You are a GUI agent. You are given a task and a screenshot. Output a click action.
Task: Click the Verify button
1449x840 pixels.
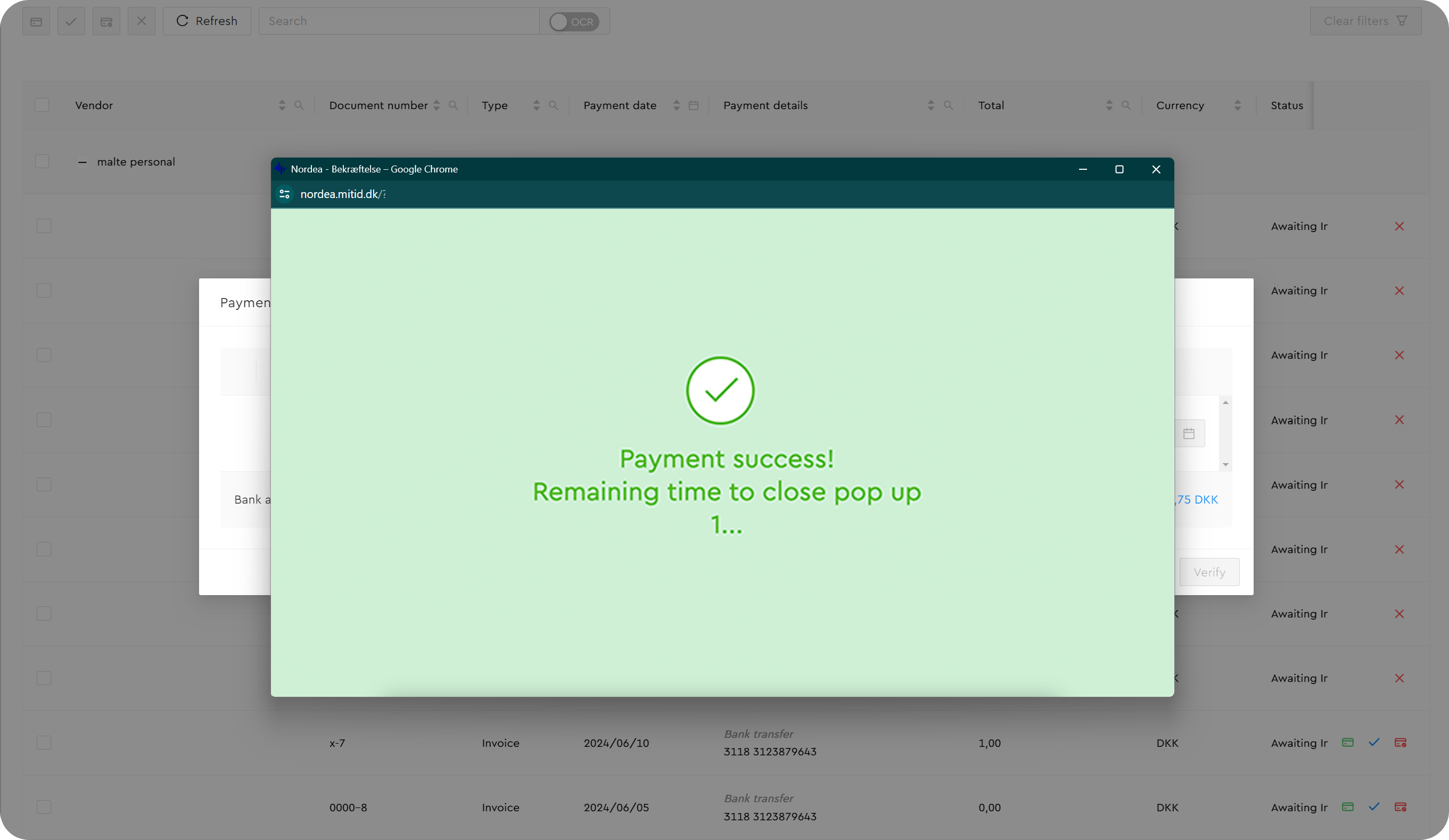[x=1209, y=572]
